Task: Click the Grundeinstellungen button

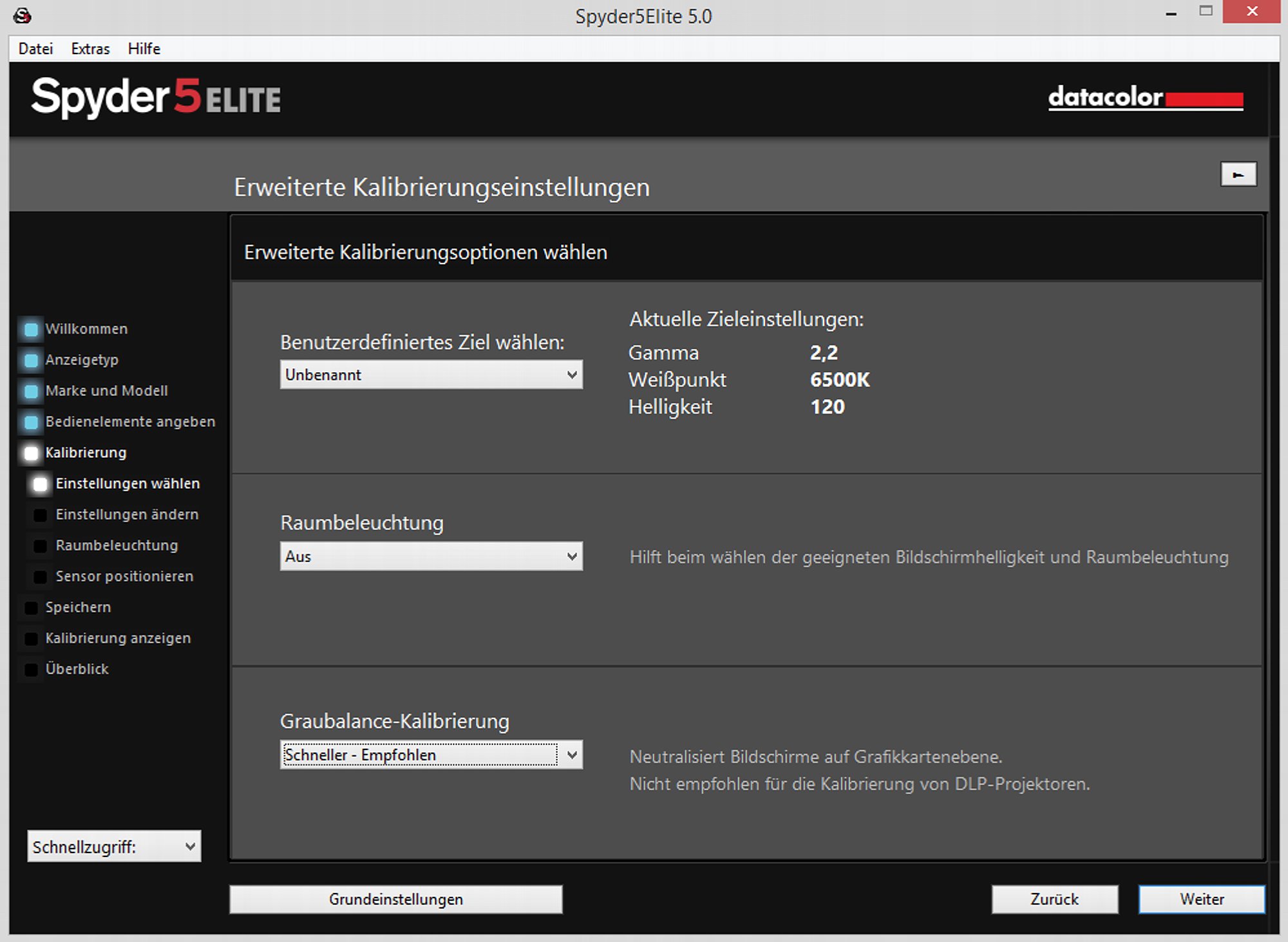Action: click(x=395, y=899)
